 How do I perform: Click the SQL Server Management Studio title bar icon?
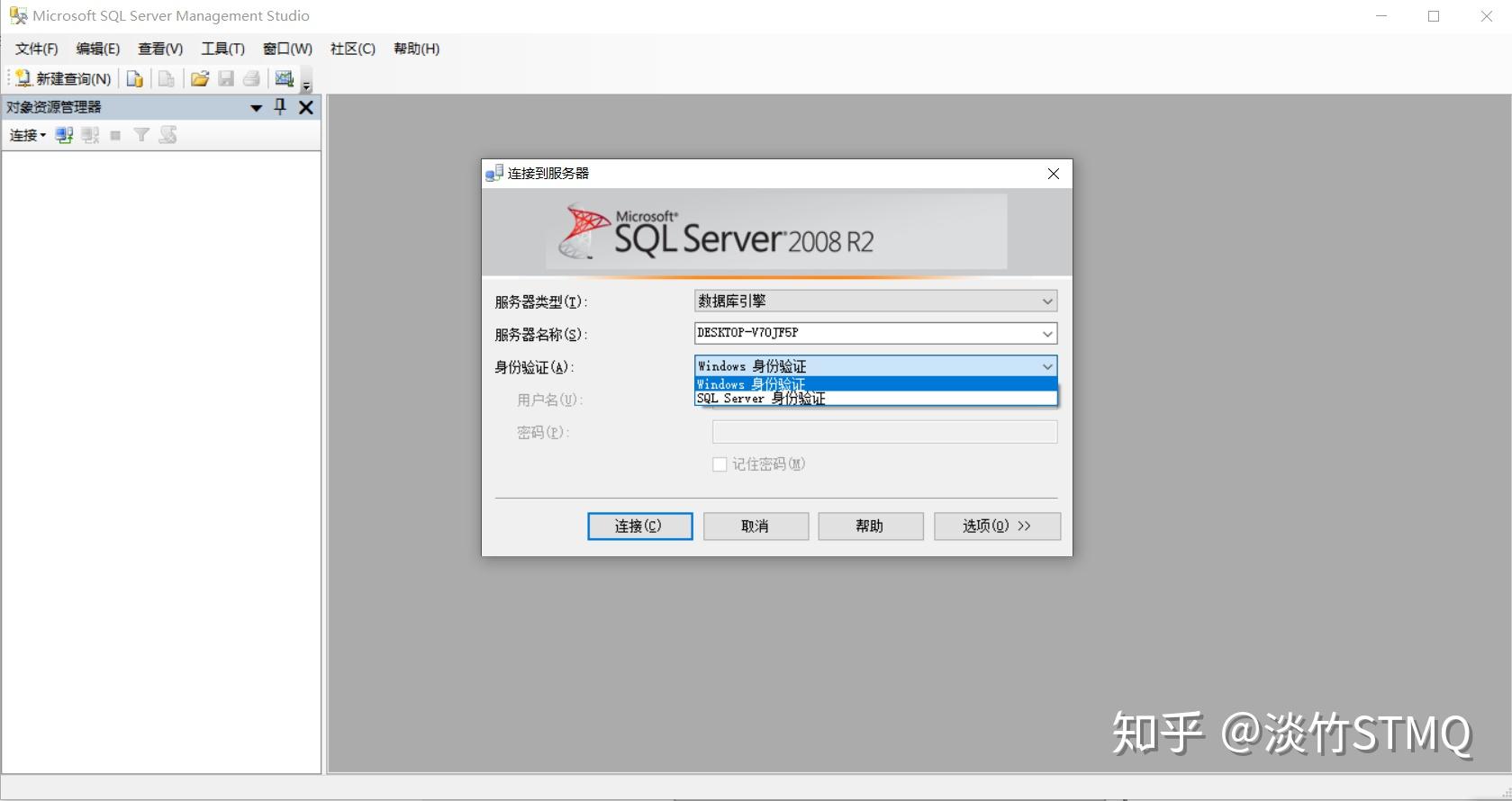pyautogui.click(x=18, y=15)
